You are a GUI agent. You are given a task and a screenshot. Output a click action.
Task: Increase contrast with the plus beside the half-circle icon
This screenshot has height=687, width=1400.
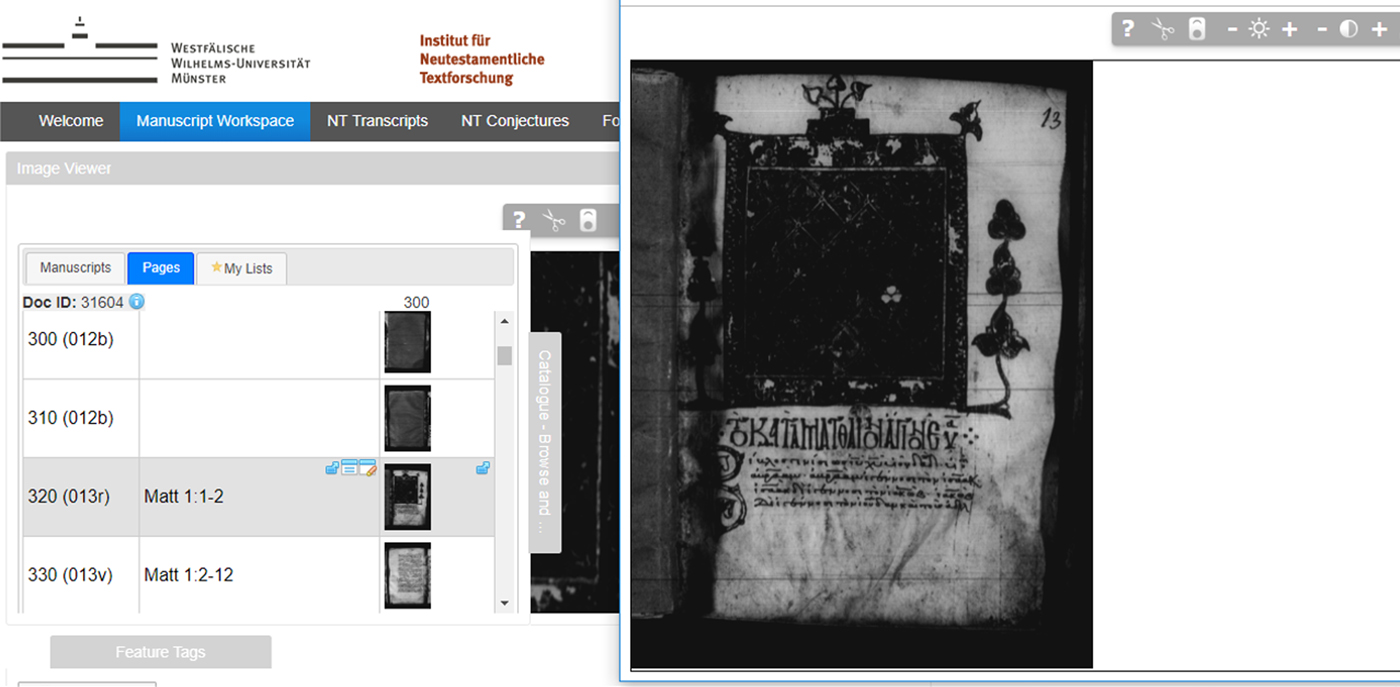(1379, 30)
